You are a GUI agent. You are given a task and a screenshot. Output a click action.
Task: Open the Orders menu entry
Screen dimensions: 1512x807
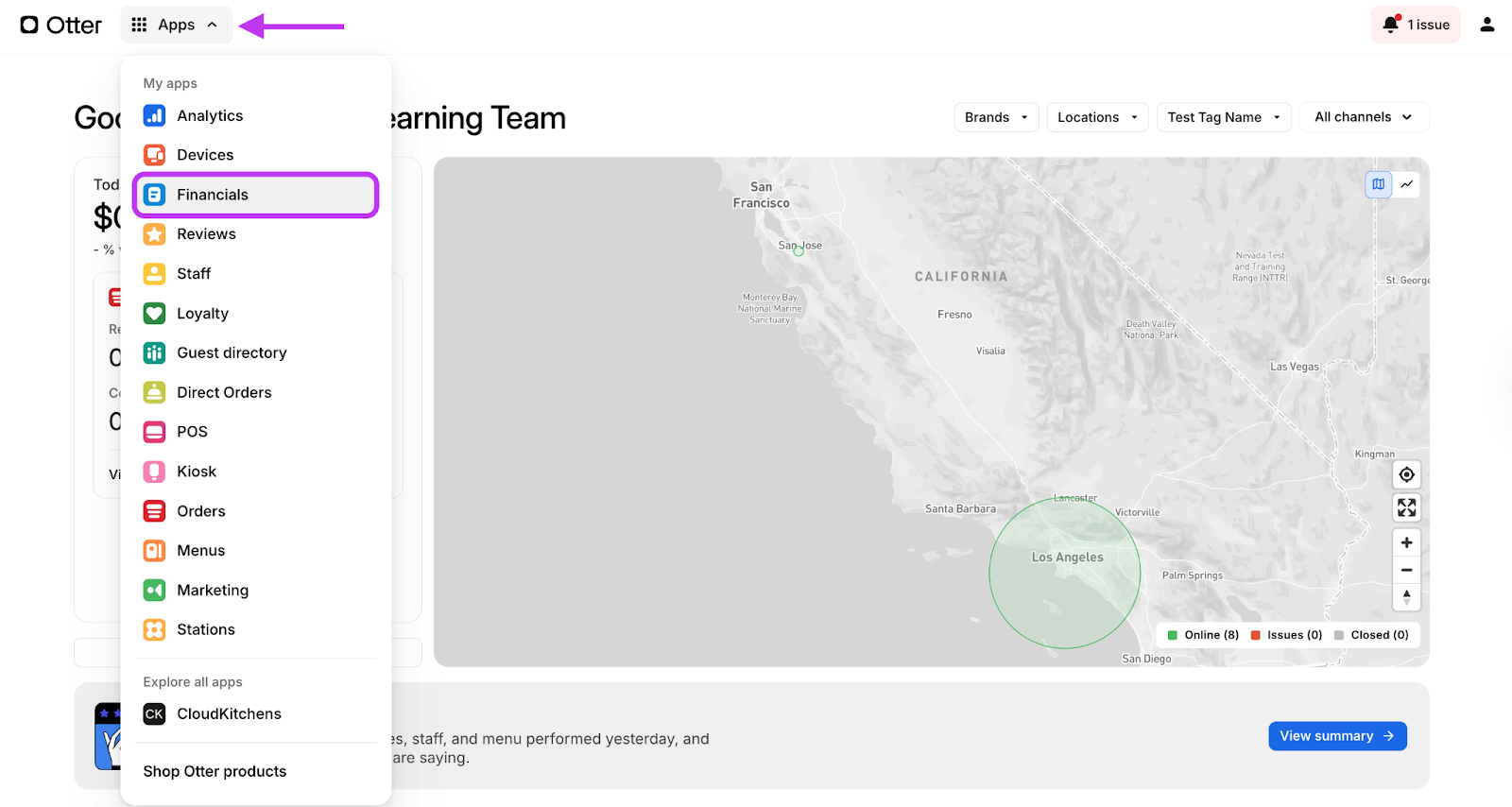[x=255, y=511]
